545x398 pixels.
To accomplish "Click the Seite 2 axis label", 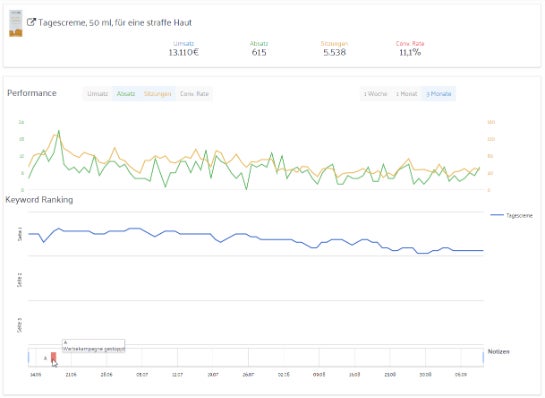I will (20, 280).
